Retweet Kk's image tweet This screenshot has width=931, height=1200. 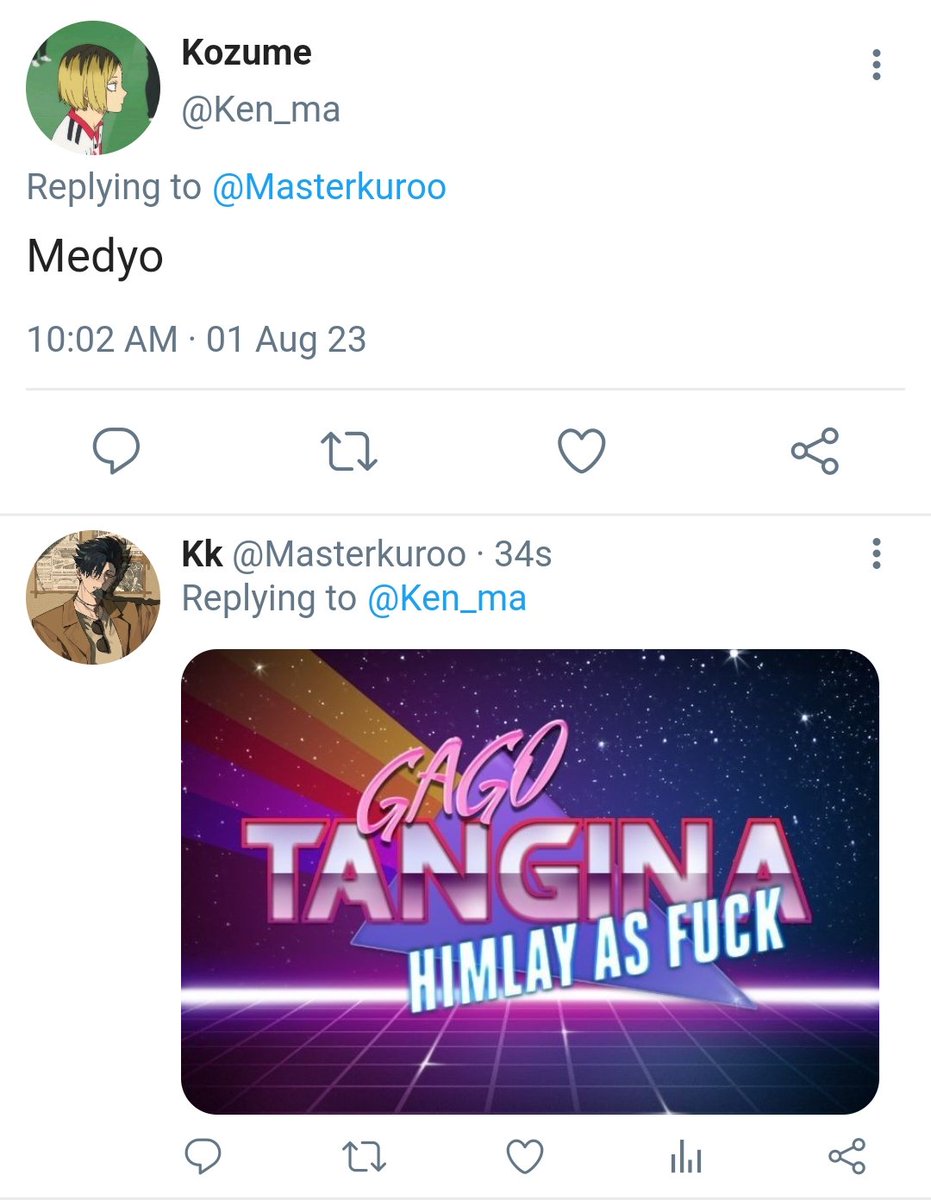(364, 1157)
